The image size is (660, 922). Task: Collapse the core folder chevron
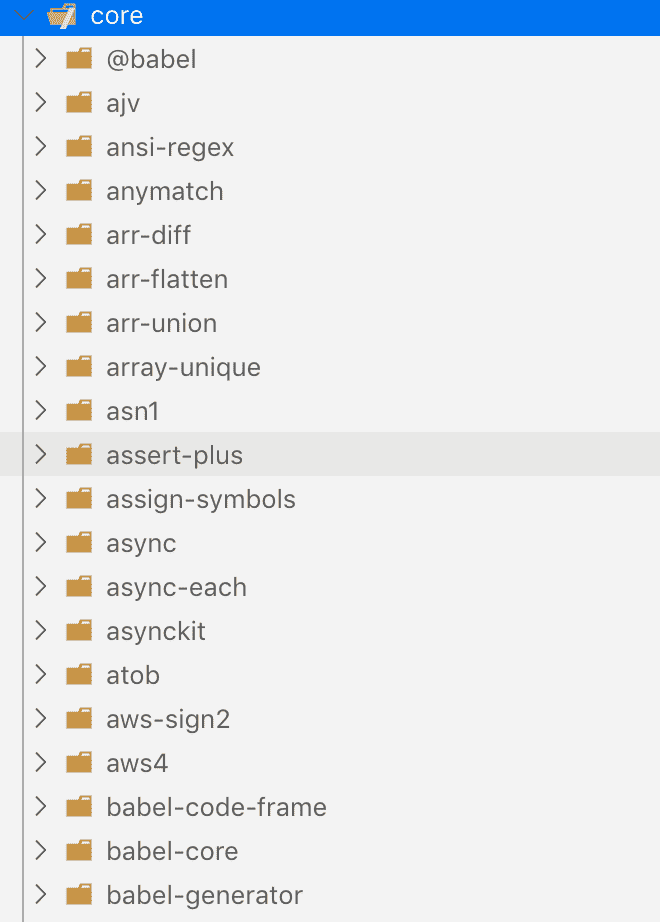click(x=25, y=16)
